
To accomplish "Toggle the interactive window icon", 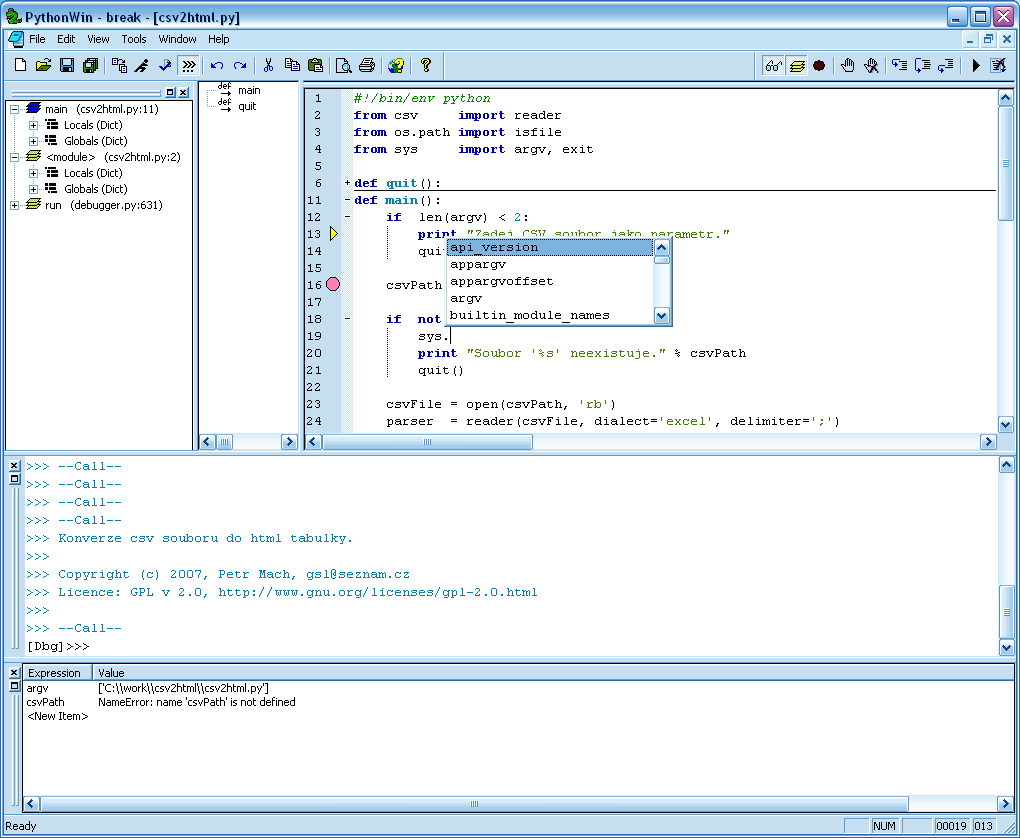I will click(188, 64).
